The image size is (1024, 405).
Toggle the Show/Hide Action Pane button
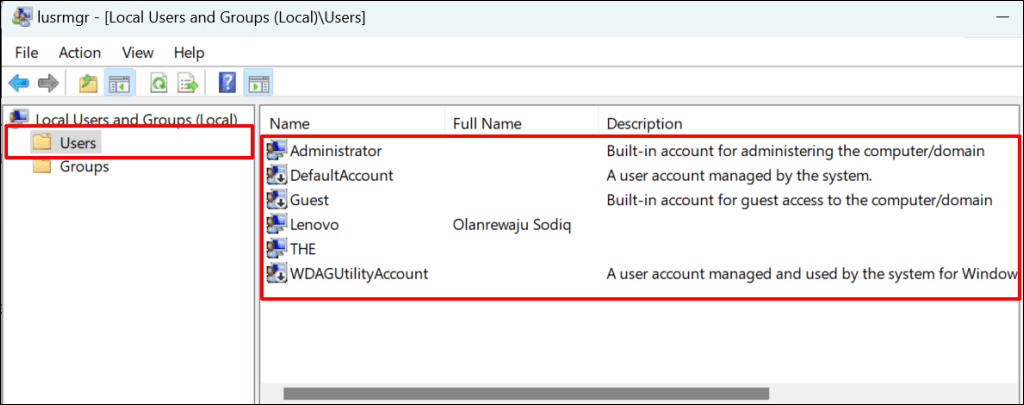click(x=257, y=83)
